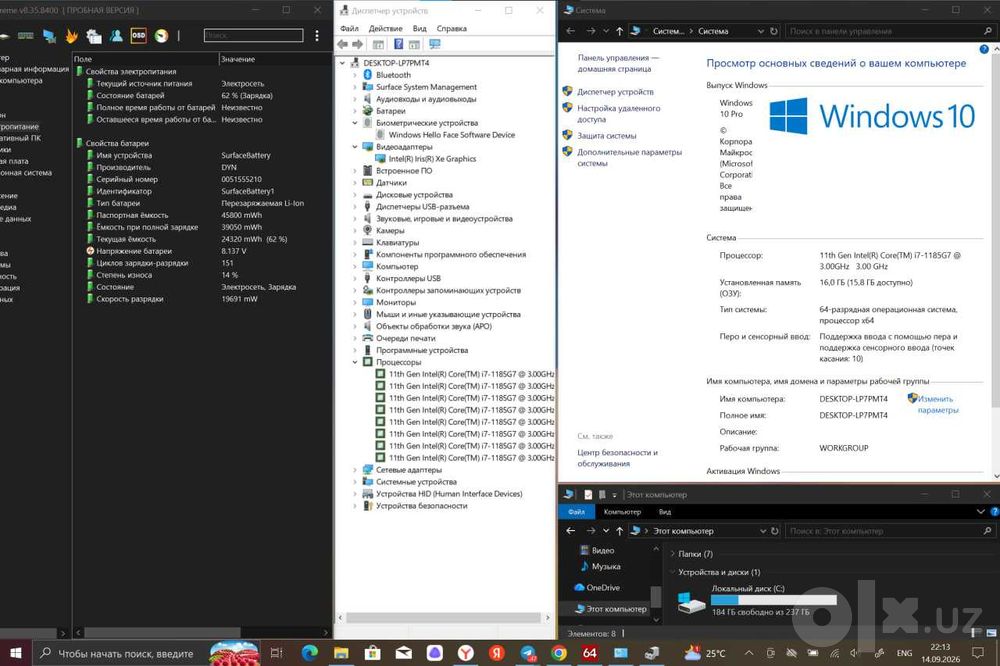Click Forward arrow in Device Manager toolbar
Image resolution: width=1000 pixels, height=666 pixels.
tap(358, 44)
